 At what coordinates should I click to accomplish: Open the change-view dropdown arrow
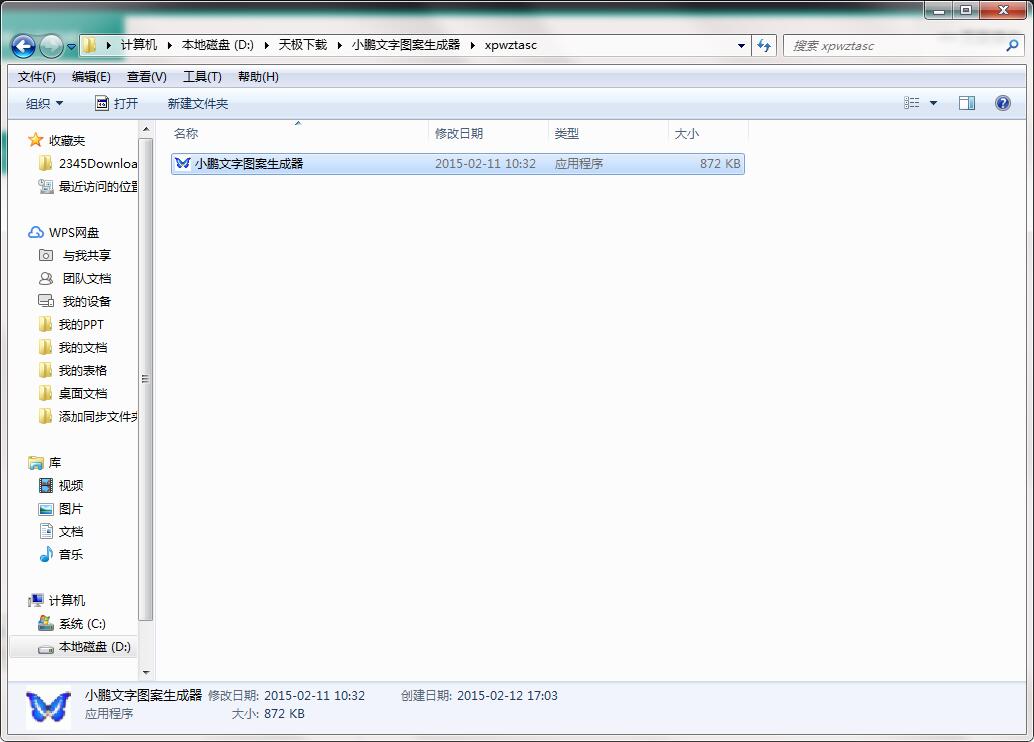(x=931, y=102)
